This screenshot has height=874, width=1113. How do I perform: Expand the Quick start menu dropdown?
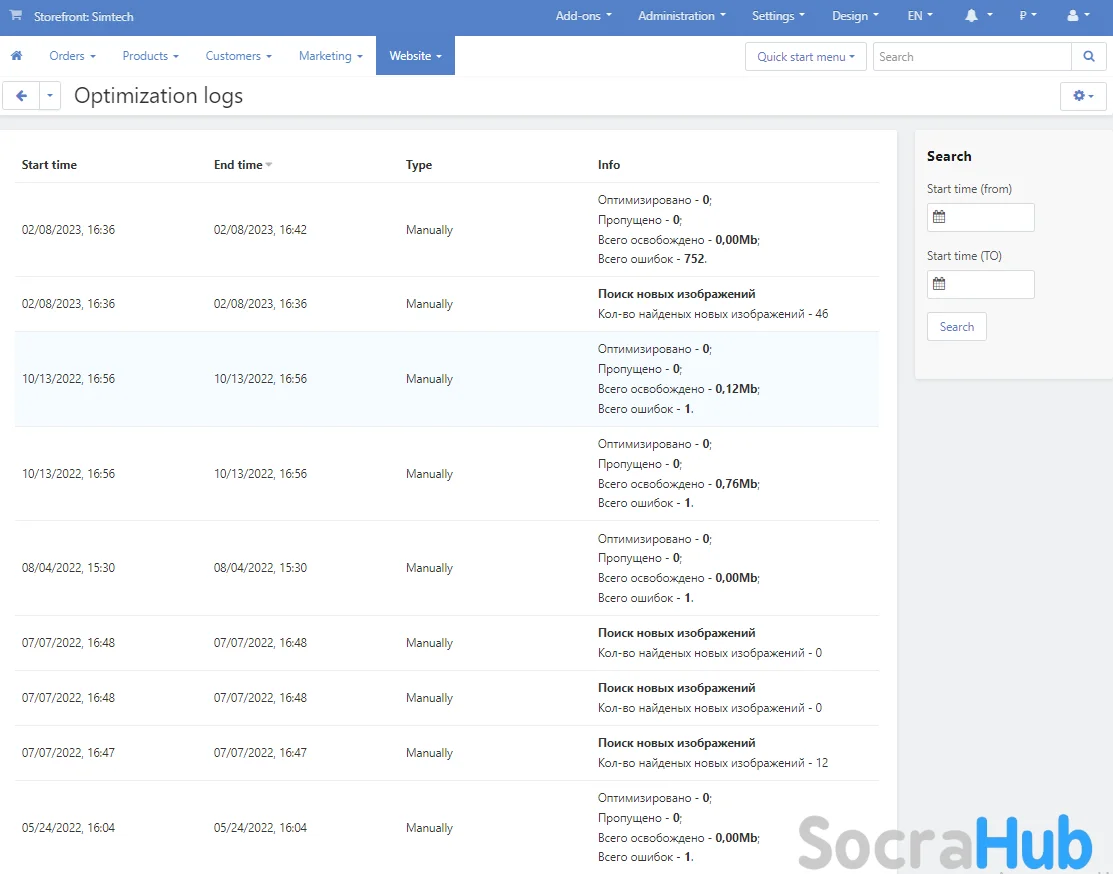[805, 57]
